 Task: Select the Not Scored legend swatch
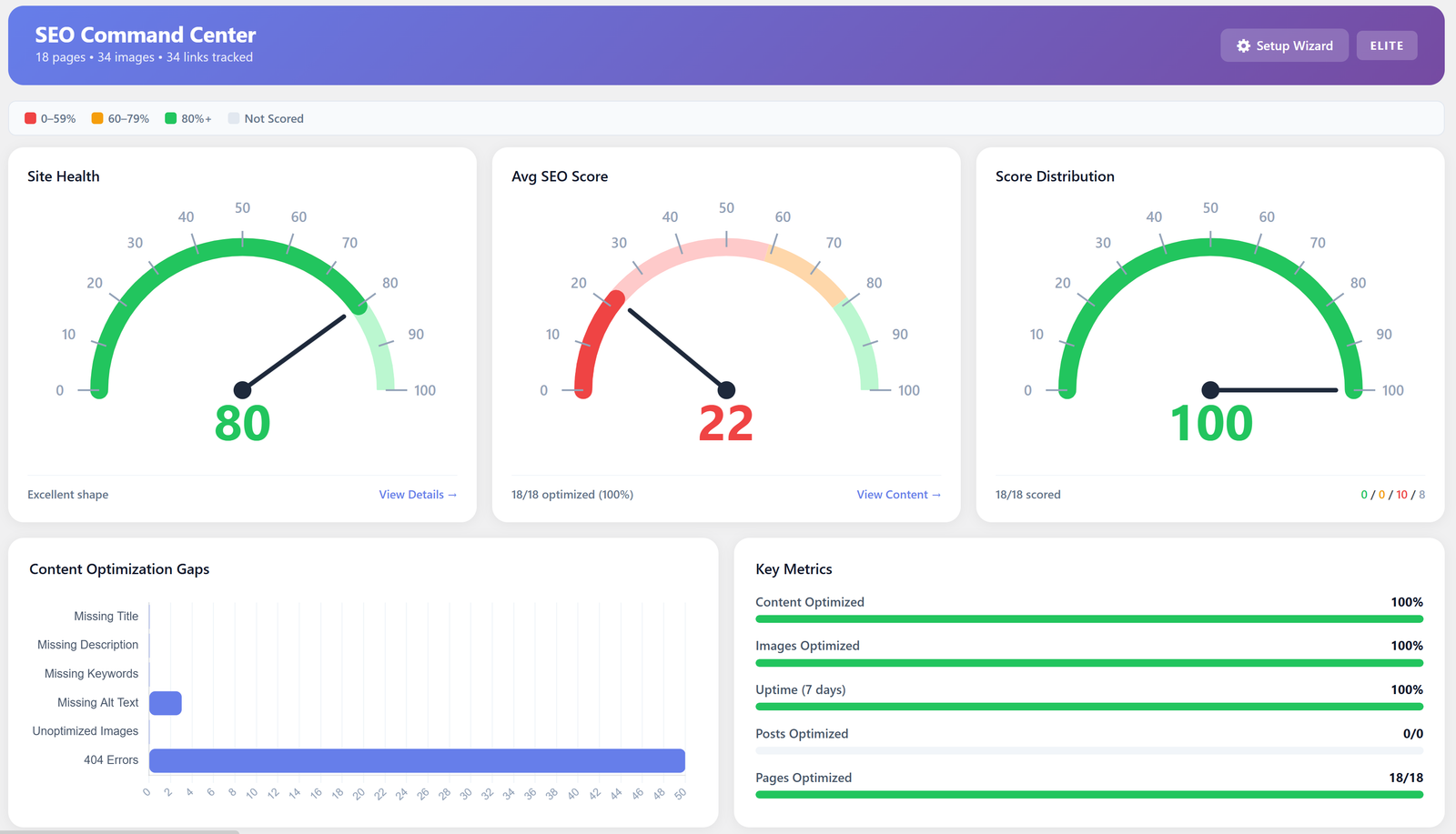click(x=233, y=117)
